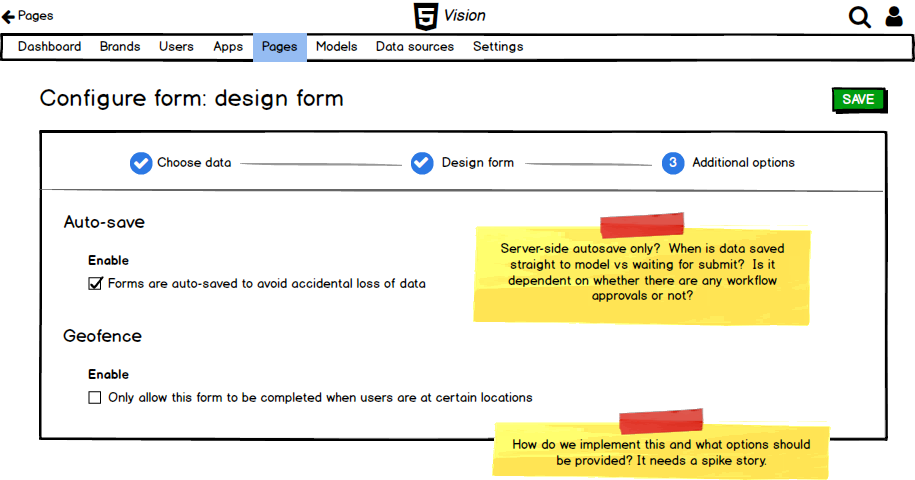
Task: Open the user profile icon
Action: click(894, 17)
